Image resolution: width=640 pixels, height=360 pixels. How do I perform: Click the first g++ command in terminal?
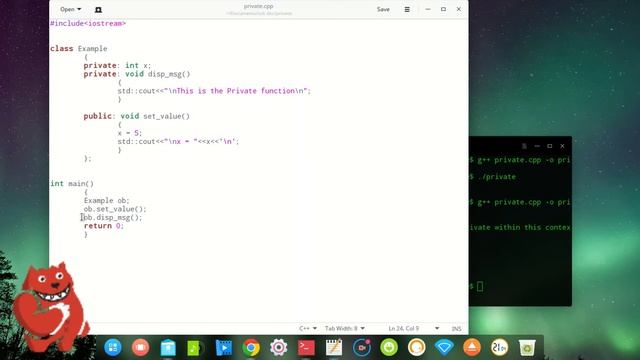coord(524,160)
